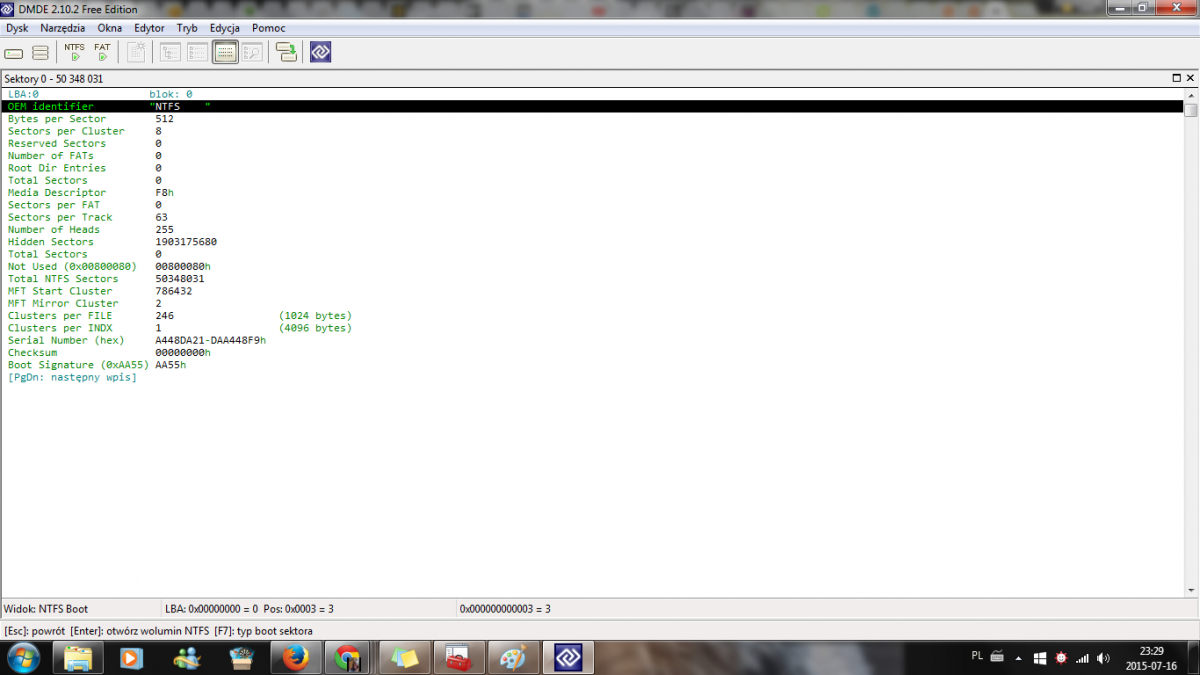Switch to file list panel icon
The image size is (1200, 675).
click(197, 52)
